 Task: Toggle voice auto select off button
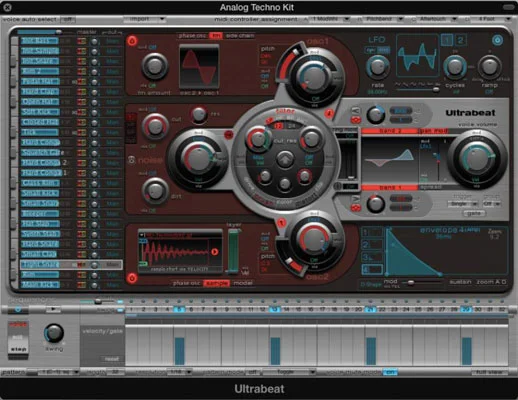point(68,19)
